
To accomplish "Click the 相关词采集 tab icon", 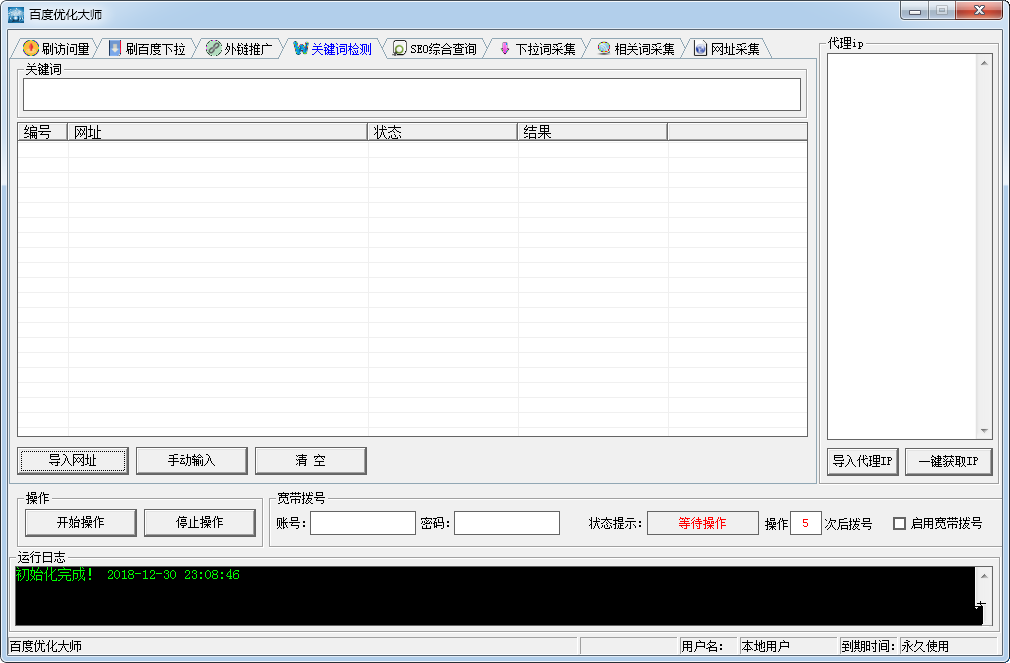I will [604, 48].
